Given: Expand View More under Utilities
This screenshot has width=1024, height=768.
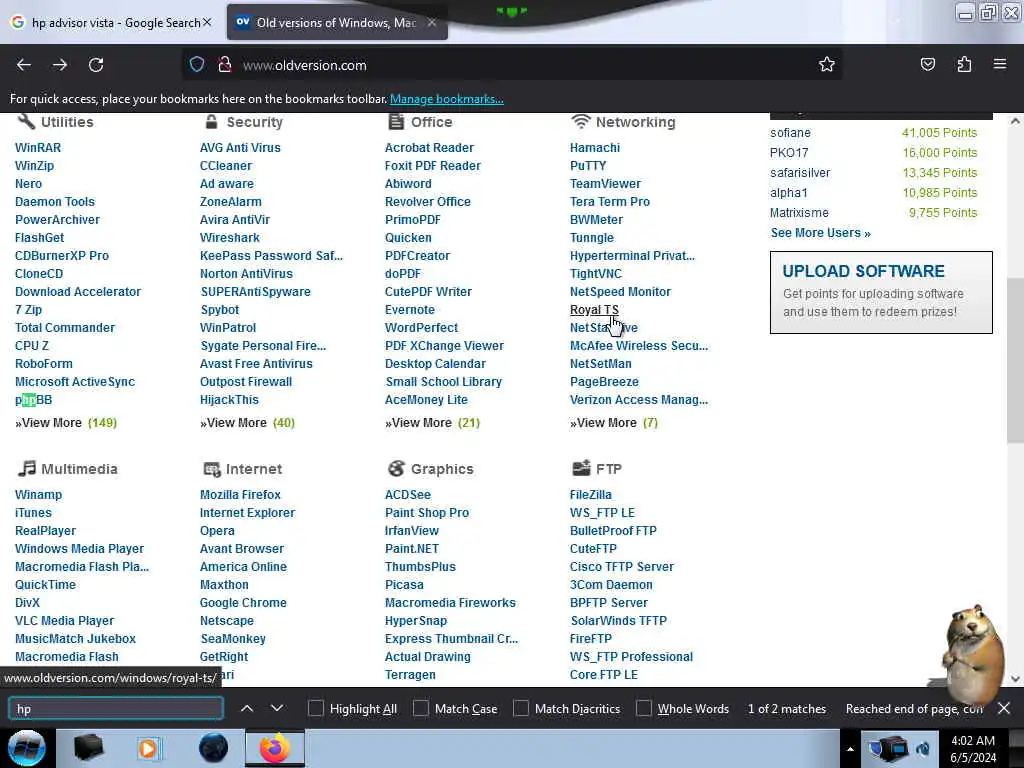Looking at the screenshot, I should [66, 423].
